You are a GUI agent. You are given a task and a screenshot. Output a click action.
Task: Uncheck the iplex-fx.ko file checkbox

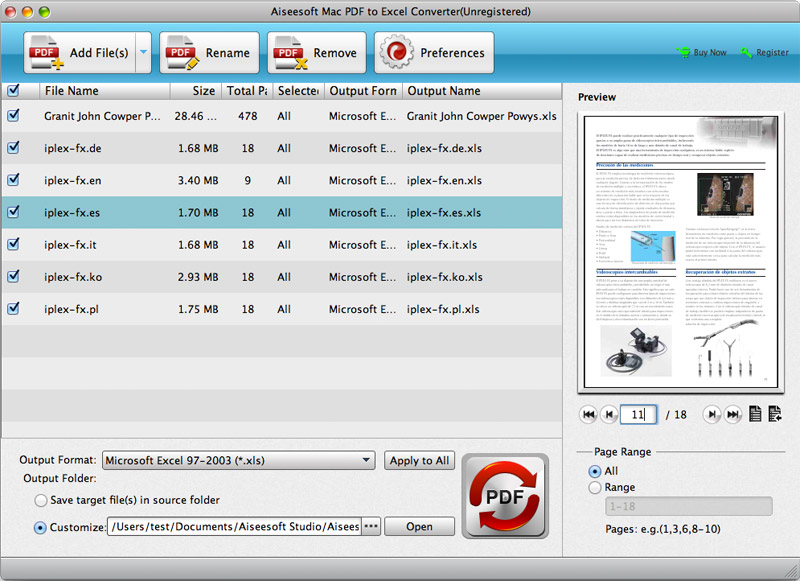coord(13,276)
